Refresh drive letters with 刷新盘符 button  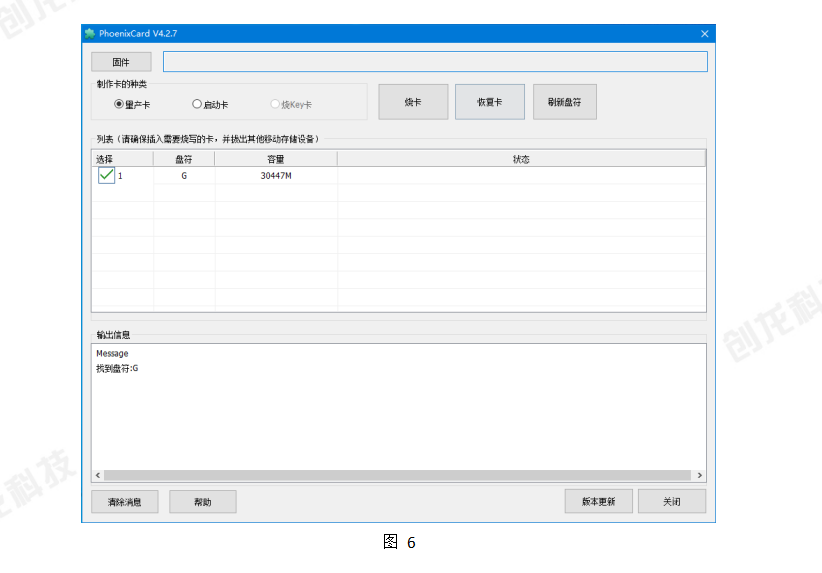pyautogui.click(x=565, y=102)
